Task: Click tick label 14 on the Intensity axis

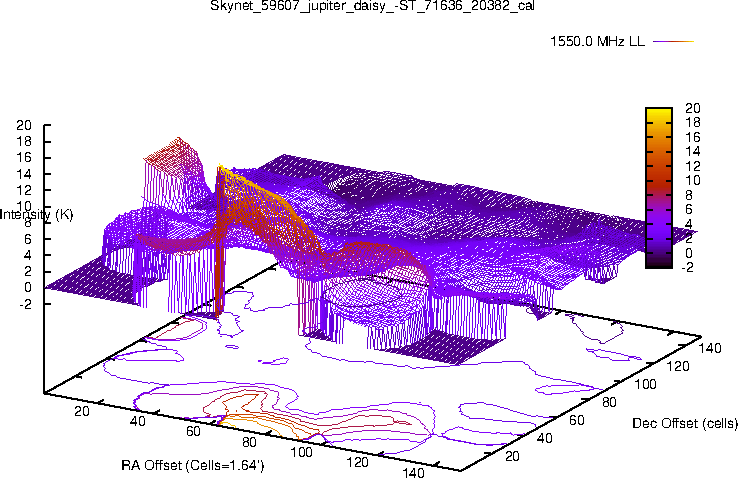Action: (x=24, y=174)
